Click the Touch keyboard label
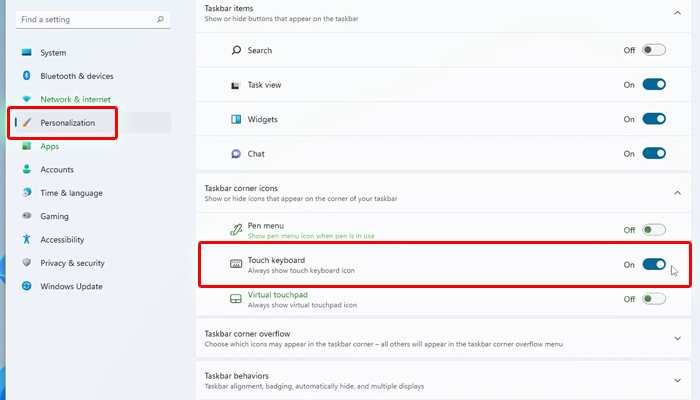Image resolution: width=700 pixels, height=400 pixels. tap(276, 260)
